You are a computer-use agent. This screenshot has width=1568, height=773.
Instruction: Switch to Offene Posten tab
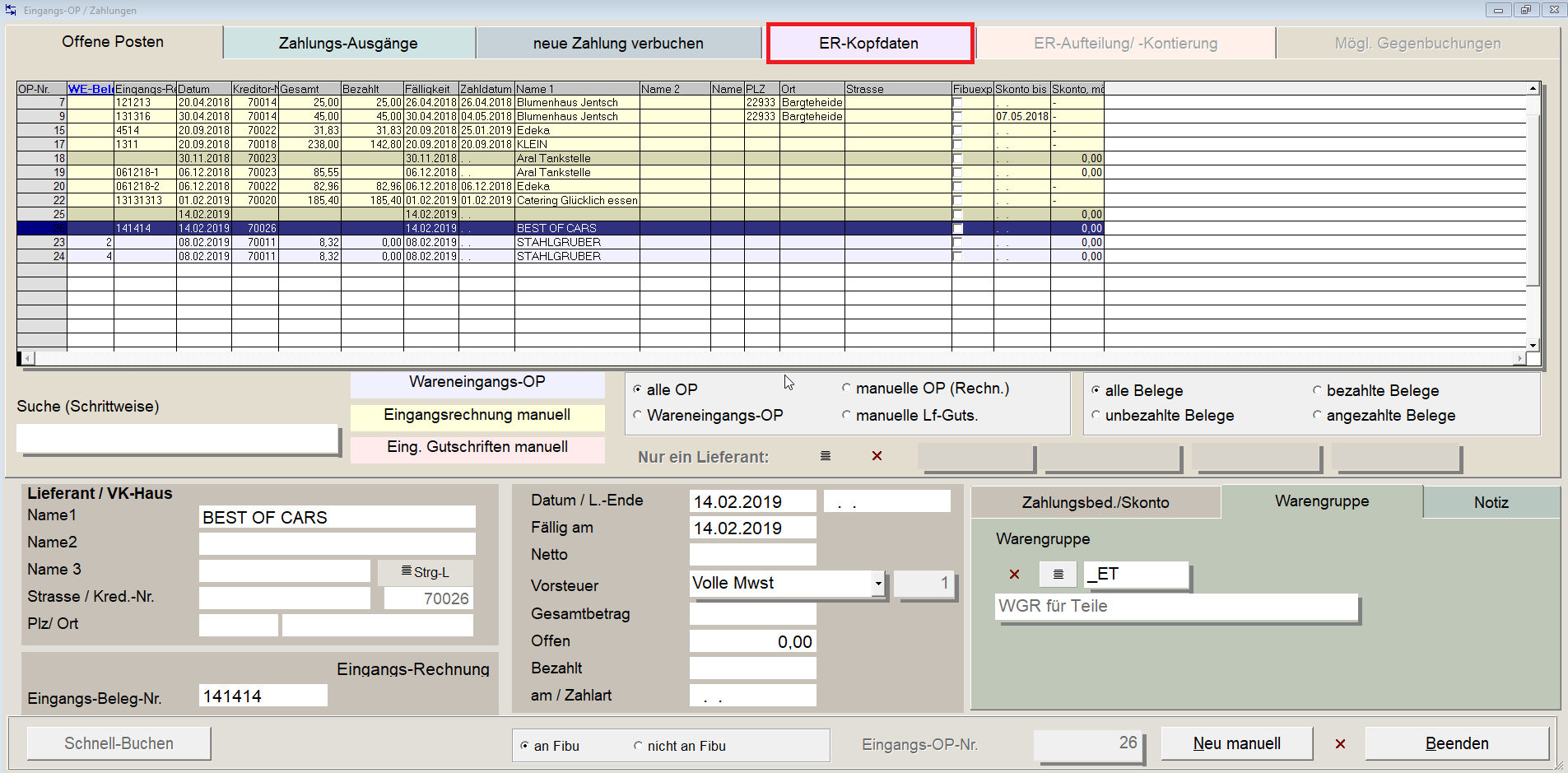pos(113,42)
